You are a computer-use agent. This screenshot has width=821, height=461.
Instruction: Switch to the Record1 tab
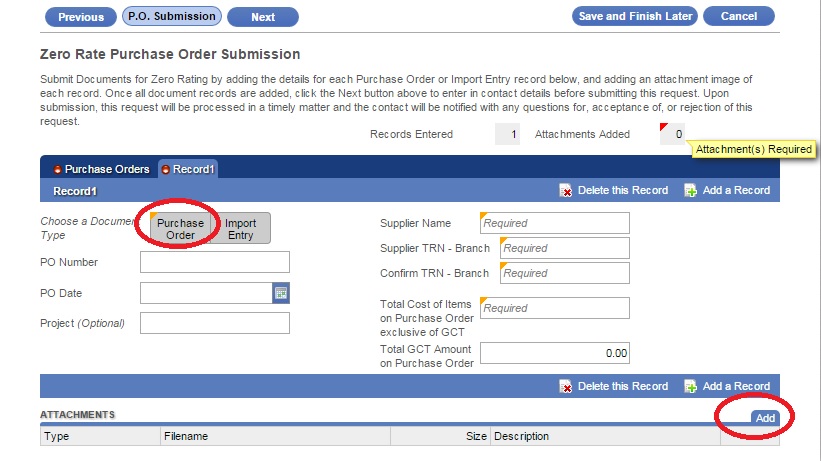click(188, 169)
